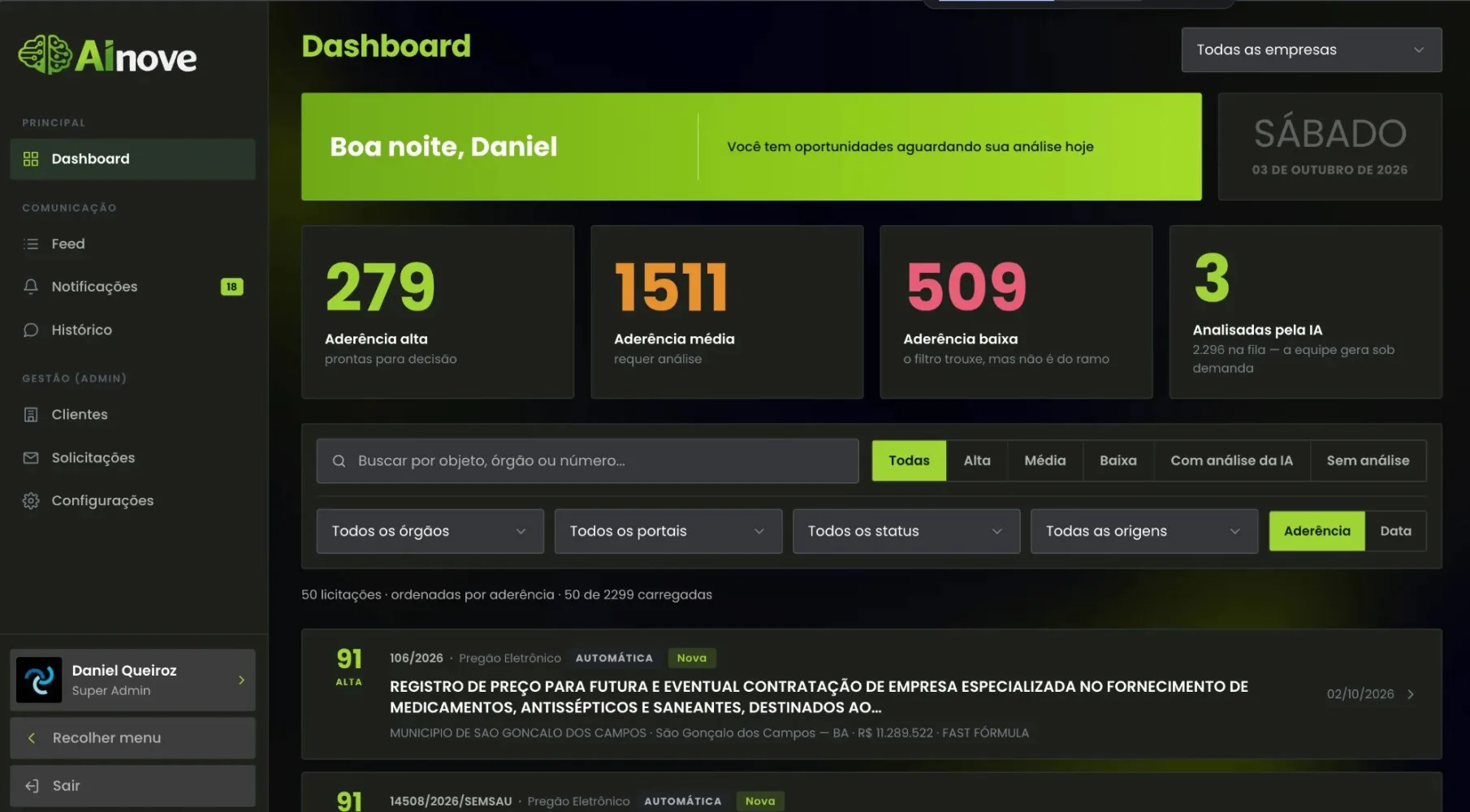Click the search field for licitações
Screen dimensions: 1470x812
coord(587,460)
